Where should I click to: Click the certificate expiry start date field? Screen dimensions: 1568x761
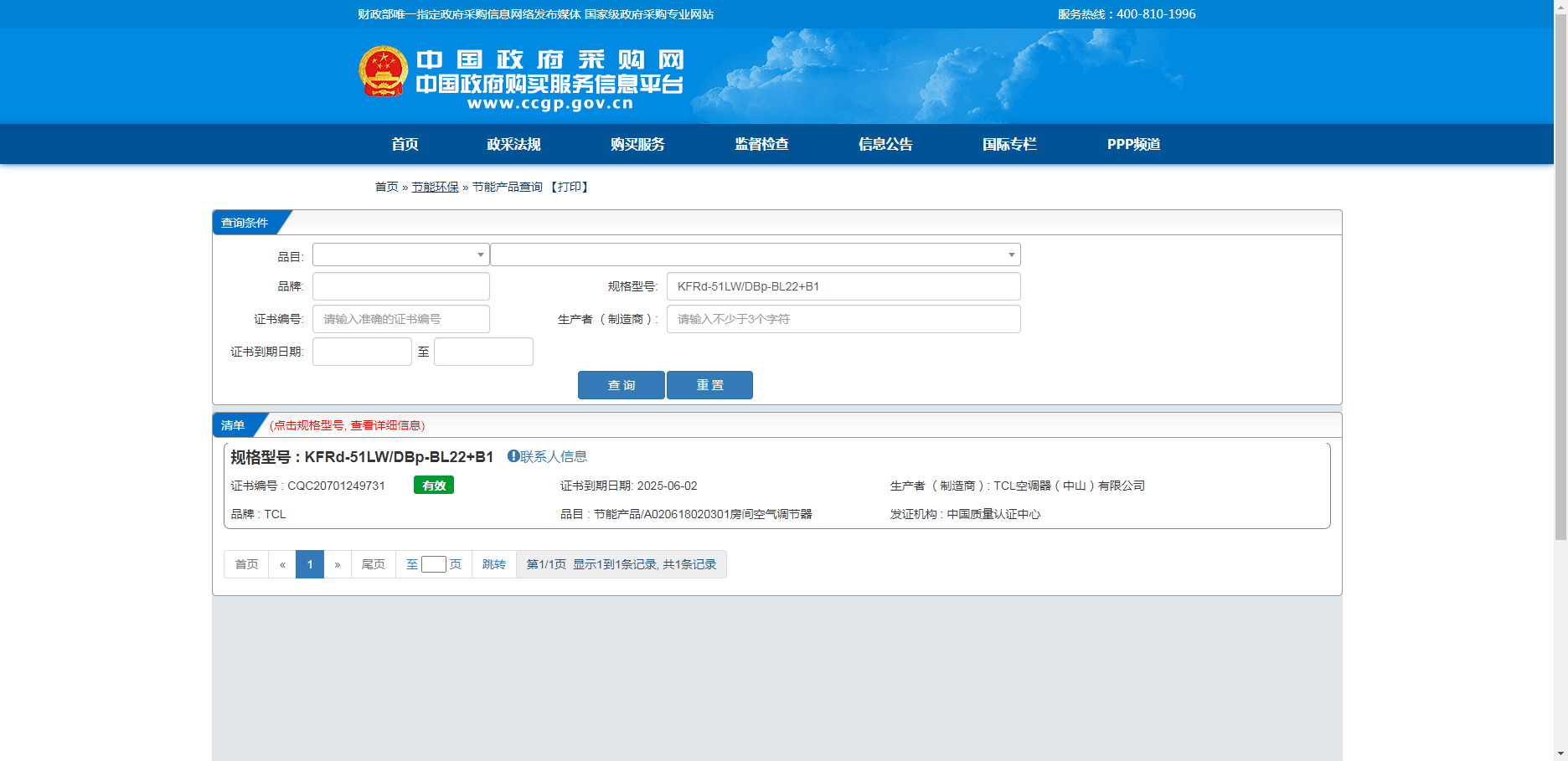(x=362, y=352)
